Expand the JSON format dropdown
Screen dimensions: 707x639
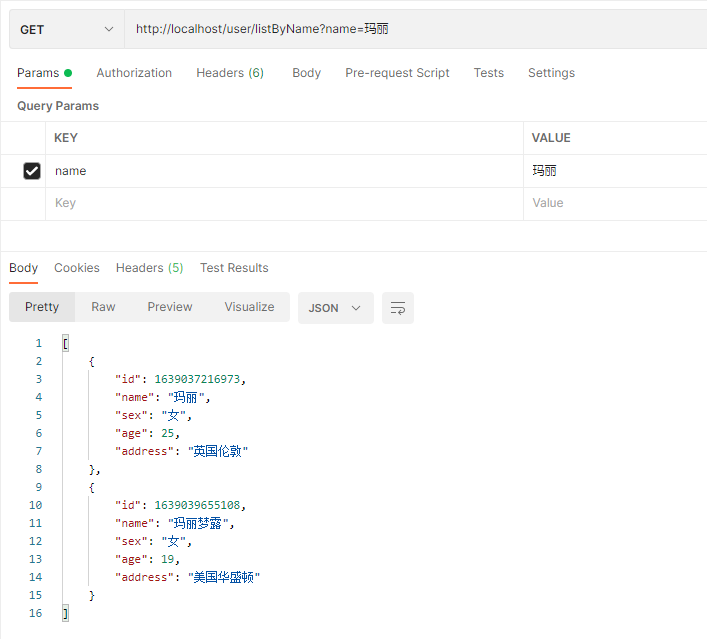pyautogui.click(x=335, y=308)
